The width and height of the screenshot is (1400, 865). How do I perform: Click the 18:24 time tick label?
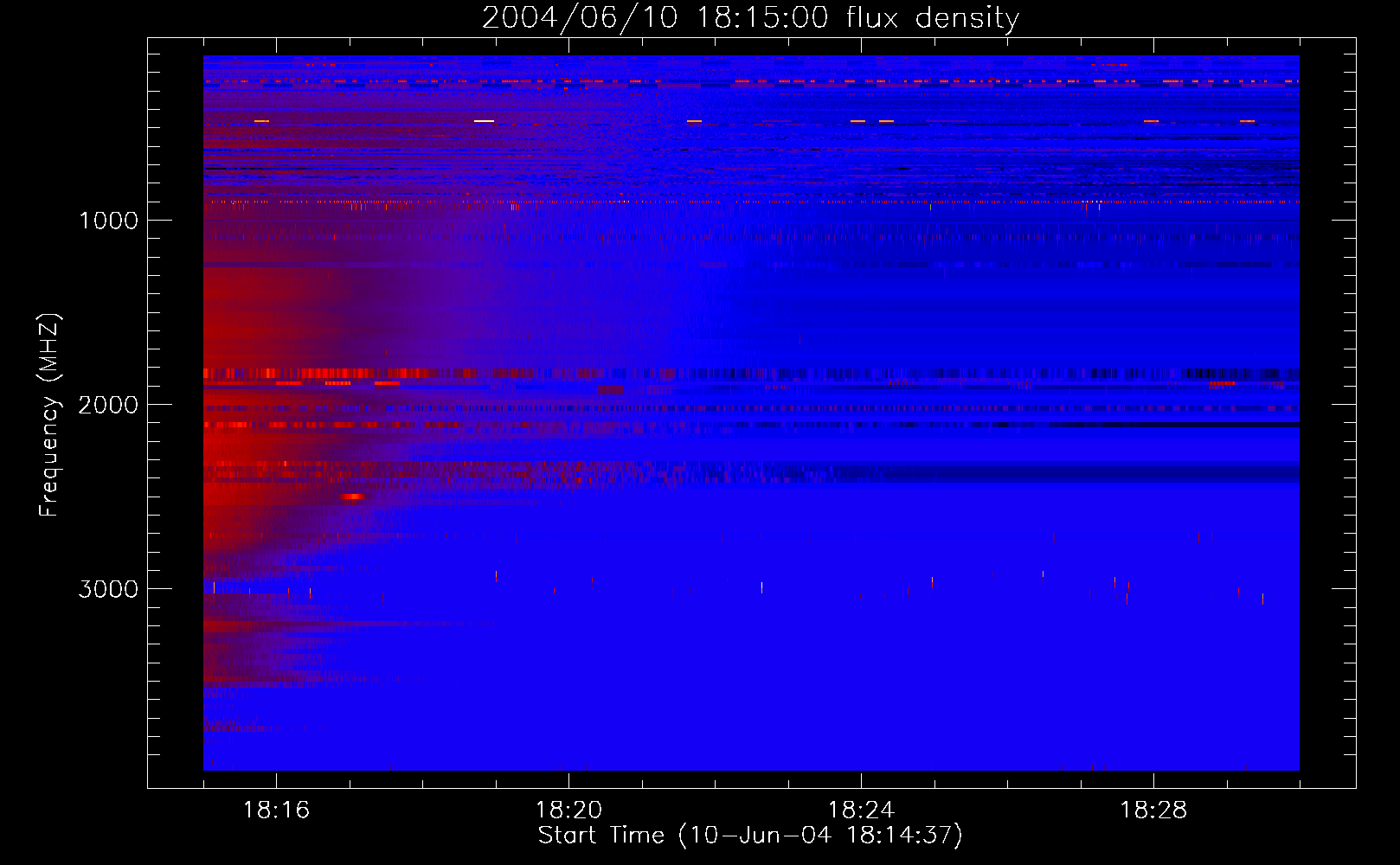861,811
